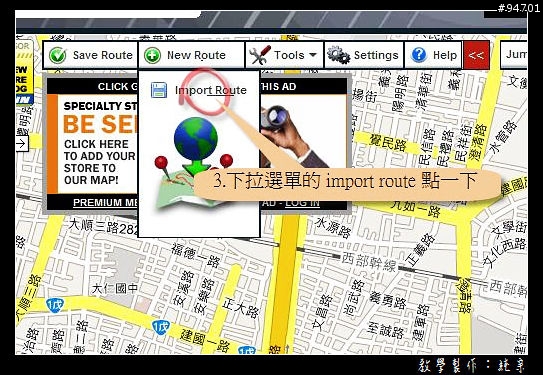Click the 福德一路 road label on map
The height and width of the screenshot is (375, 543).
tap(196, 255)
